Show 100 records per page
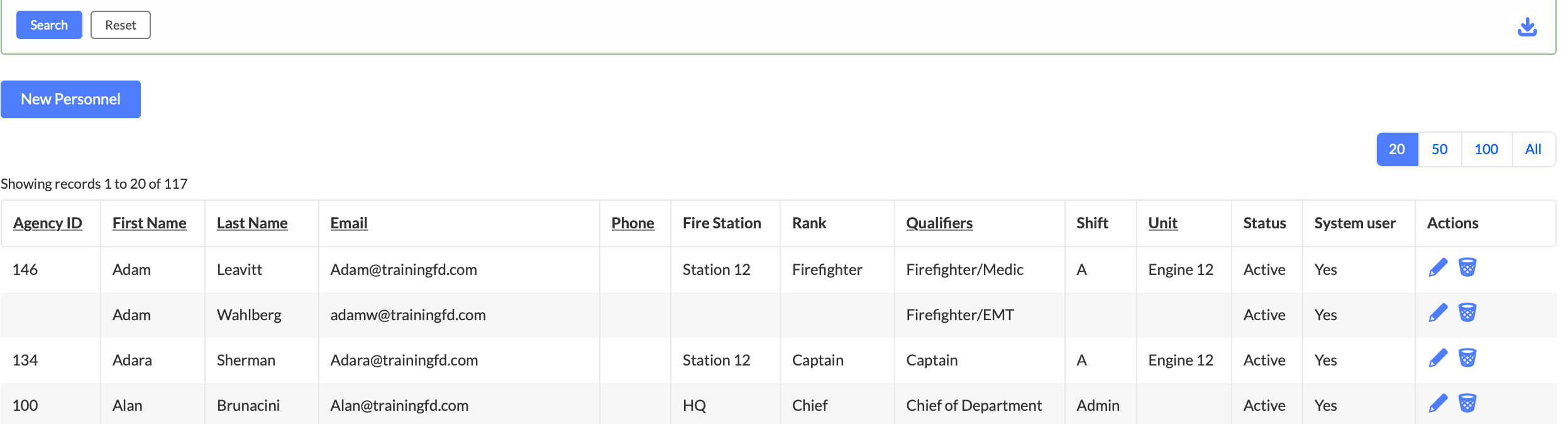The width and height of the screenshot is (1568, 424). 1486,149
